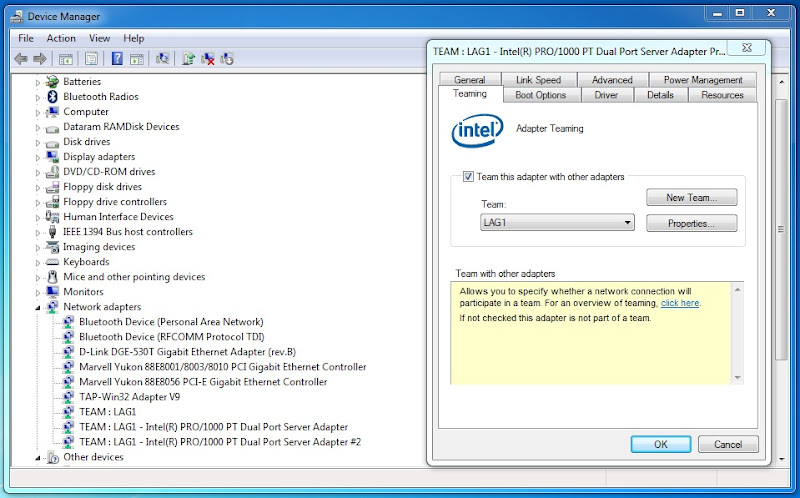Click Disable device icon with down arrow
This screenshot has height=498, width=800.
tap(227, 59)
